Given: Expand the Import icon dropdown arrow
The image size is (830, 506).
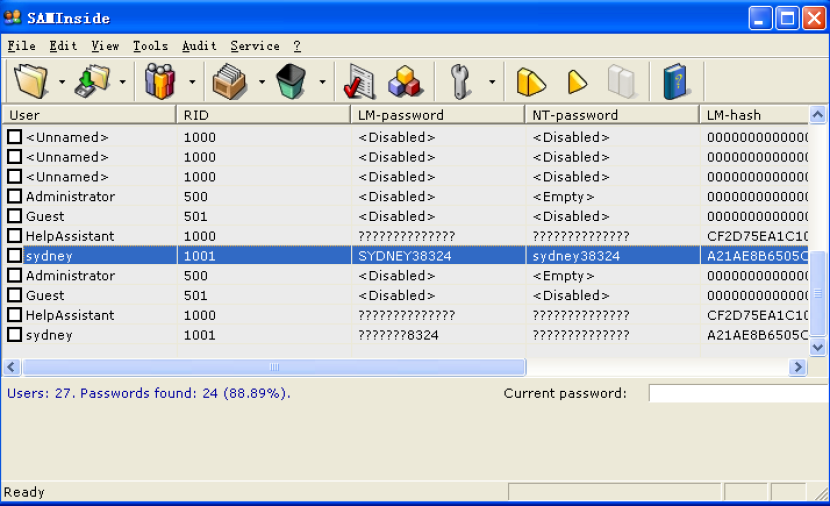Looking at the screenshot, I should [x=122, y=82].
